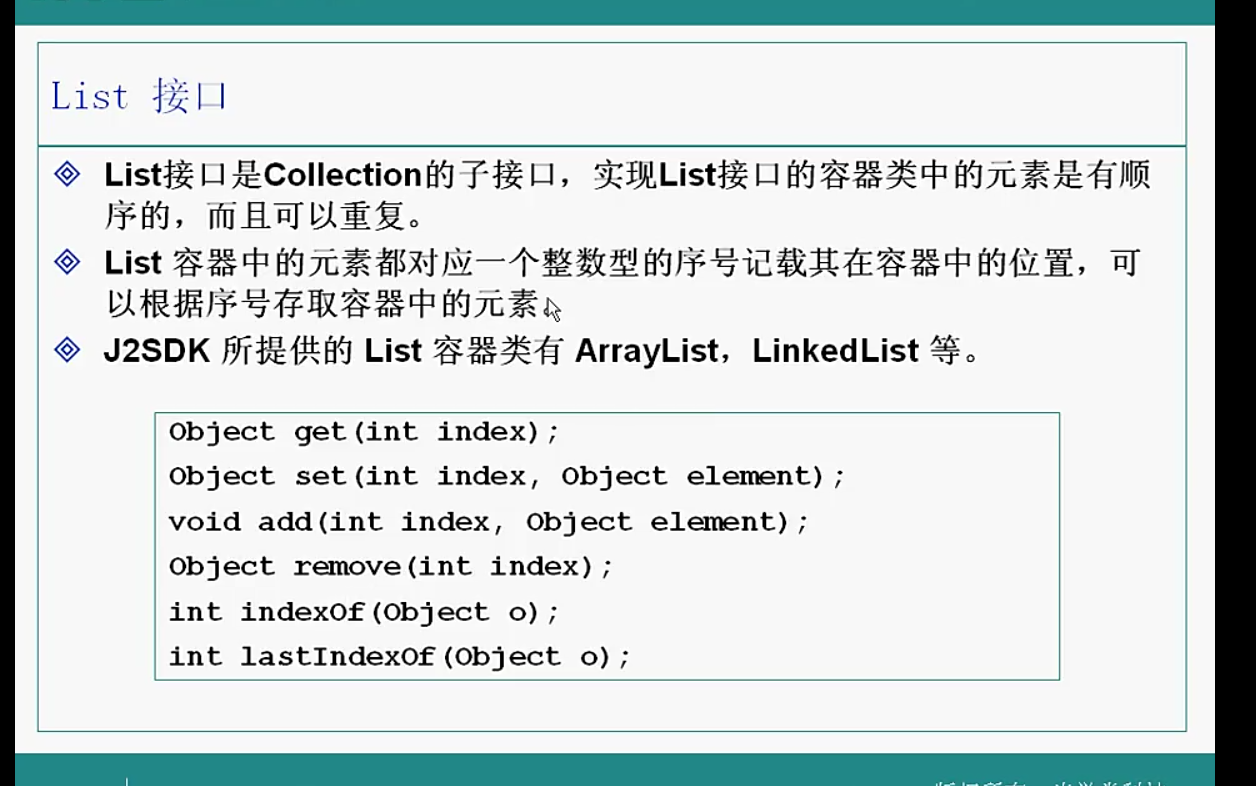Click the diamond bullet beside the Collection sentence
The height and width of the screenshot is (786, 1256).
click(x=67, y=175)
